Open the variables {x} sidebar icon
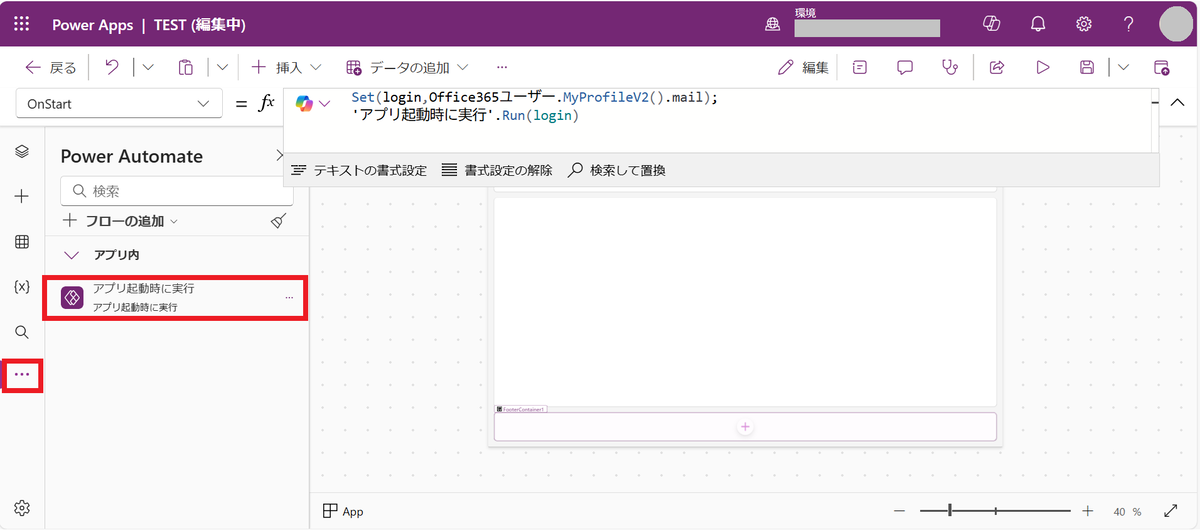1200x530 pixels. click(x=22, y=286)
